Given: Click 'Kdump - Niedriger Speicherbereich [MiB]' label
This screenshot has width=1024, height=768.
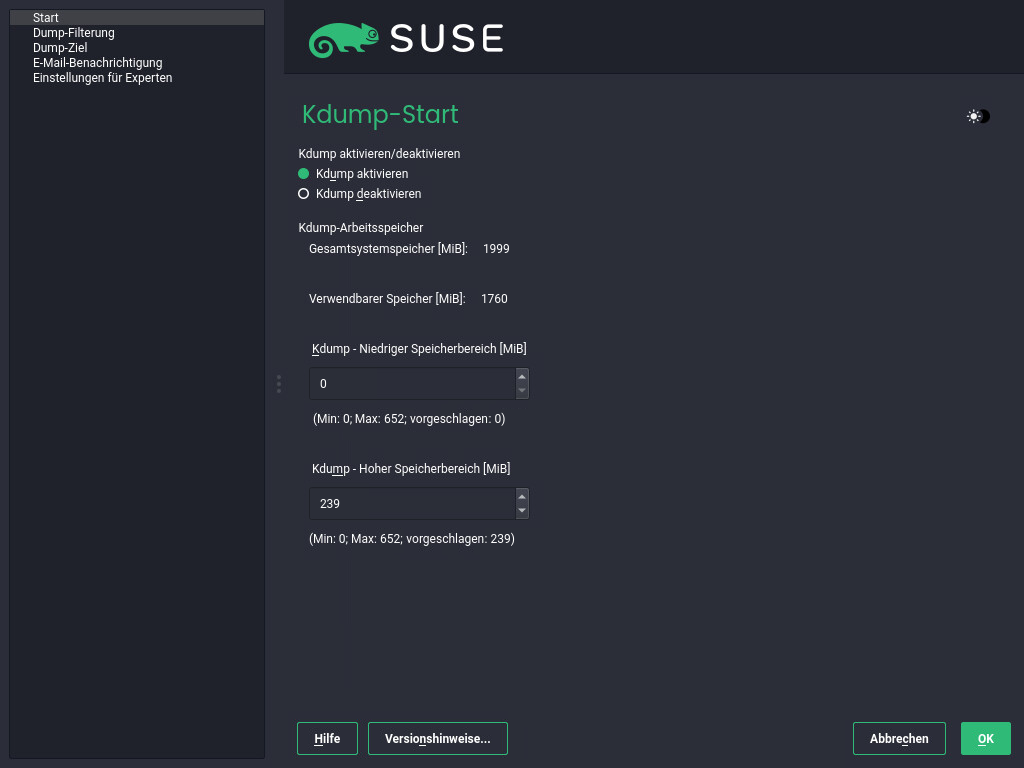Looking at the screenshot, I should point(419,349).
